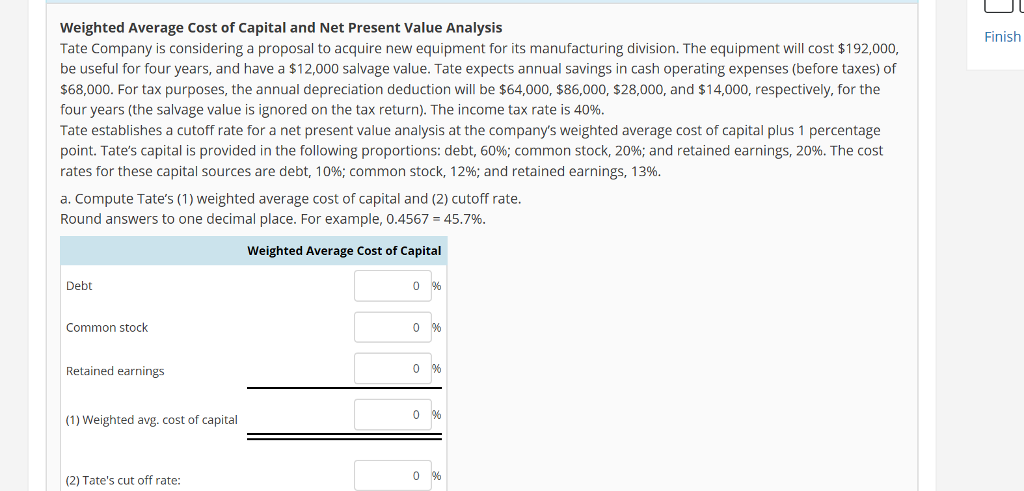The width and height of the screenshot is (1024, 491).
Task: Click the 'a. Compute Tate's (1) weighted average' instruction line
Action: pyautogui.click(x=291, y=198)
